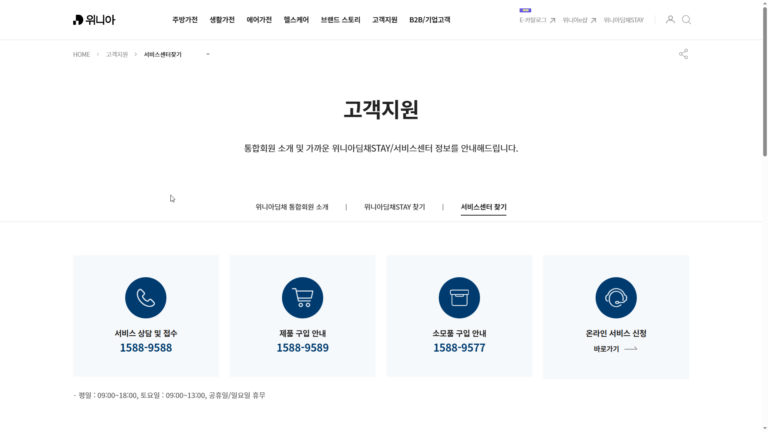
Task: Open the 헬스케어 menu
Action: point(296,20)
